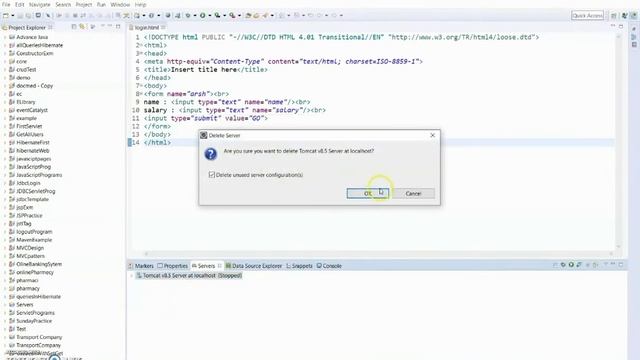Expand the demo project node
Image resolution: width=640 pixels, height=360 pixels.
point(5,78)
